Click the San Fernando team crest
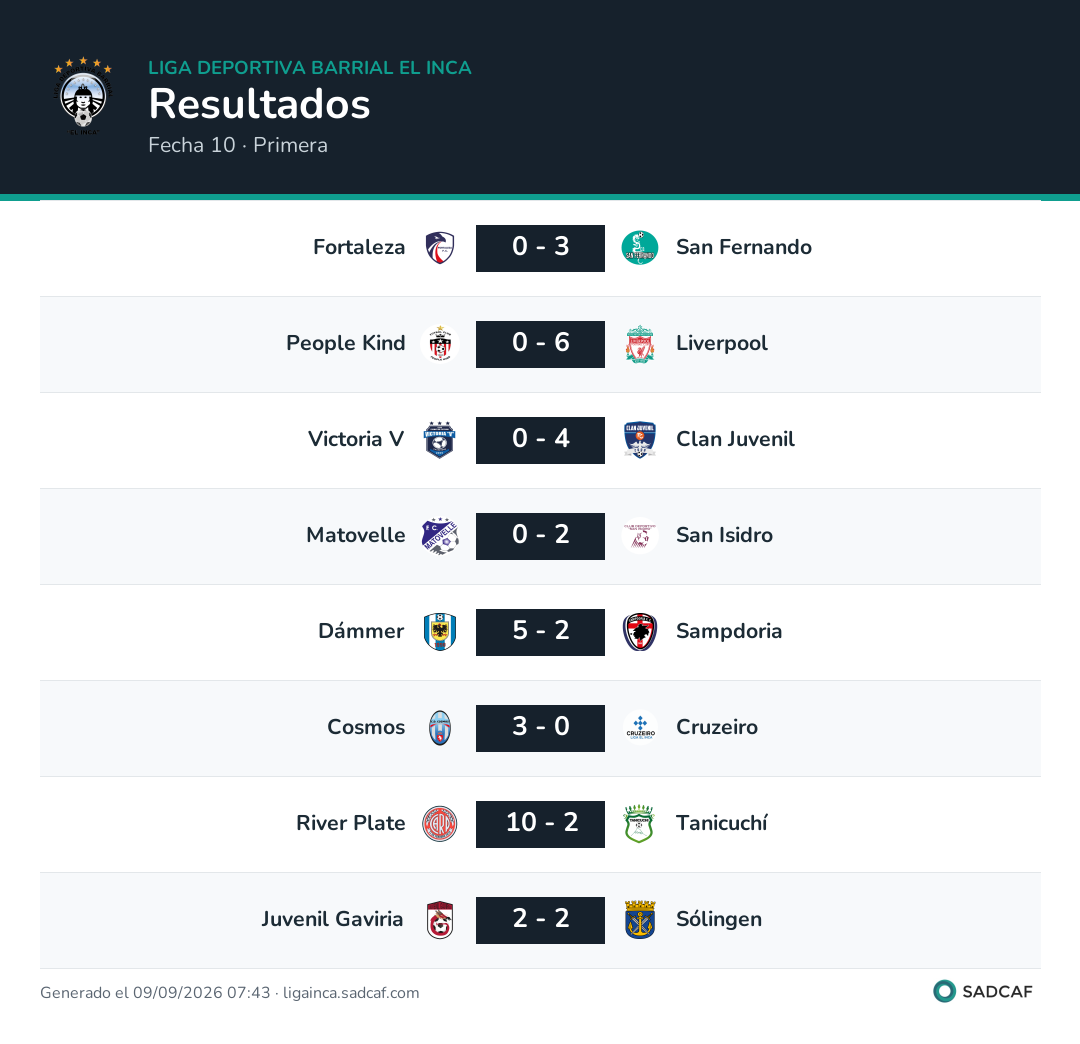 (640, 248)
